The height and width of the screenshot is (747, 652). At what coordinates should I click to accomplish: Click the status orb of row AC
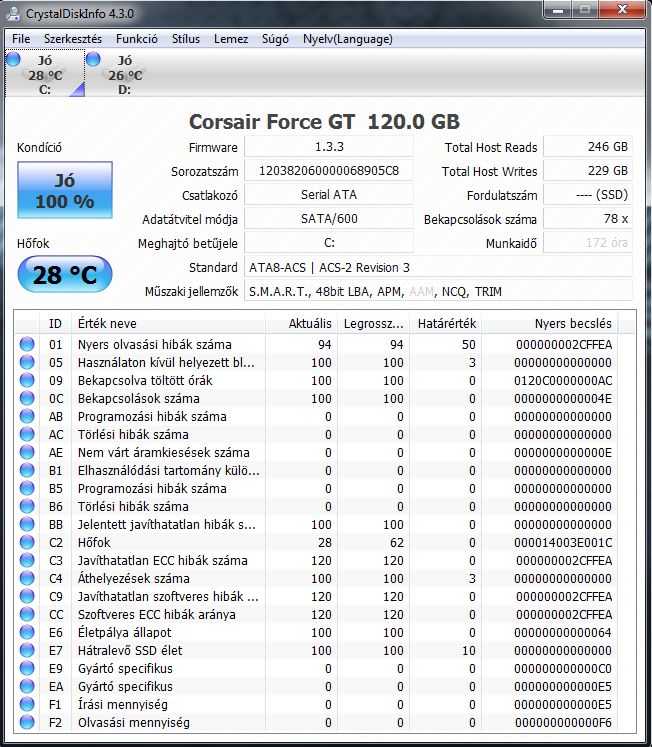pyautogui.click(x=27, y=434)
